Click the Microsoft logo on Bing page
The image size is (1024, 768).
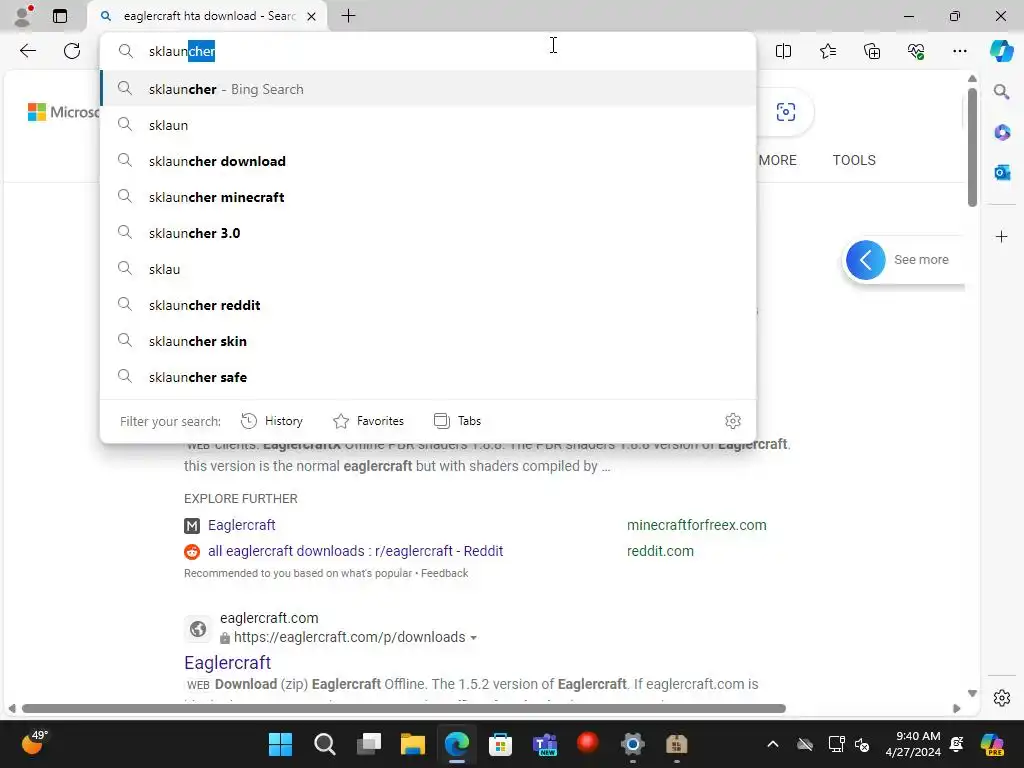(63, 112)
